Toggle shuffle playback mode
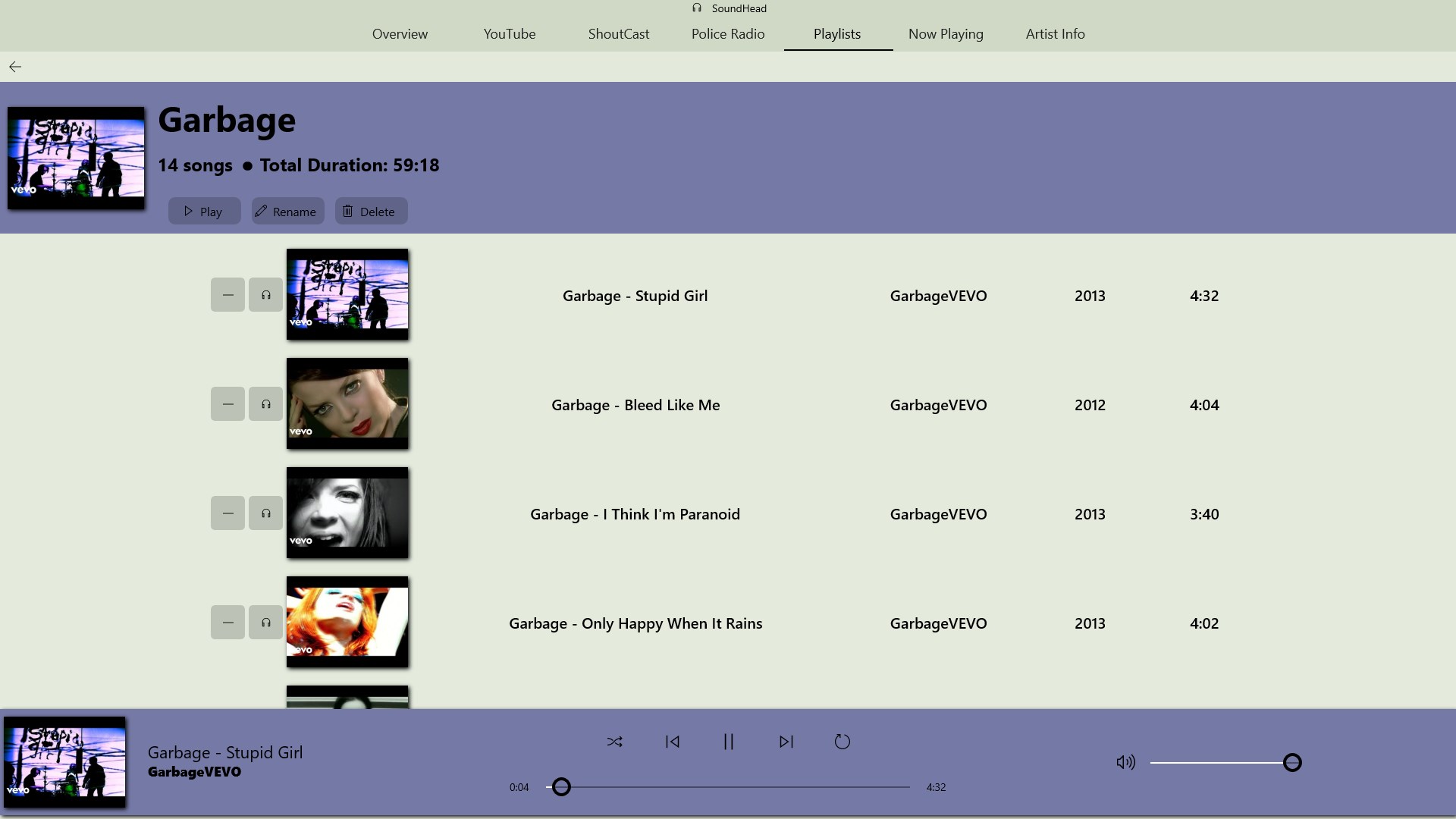Screen dimensions: 1456x819 click(x=614, y=742)
